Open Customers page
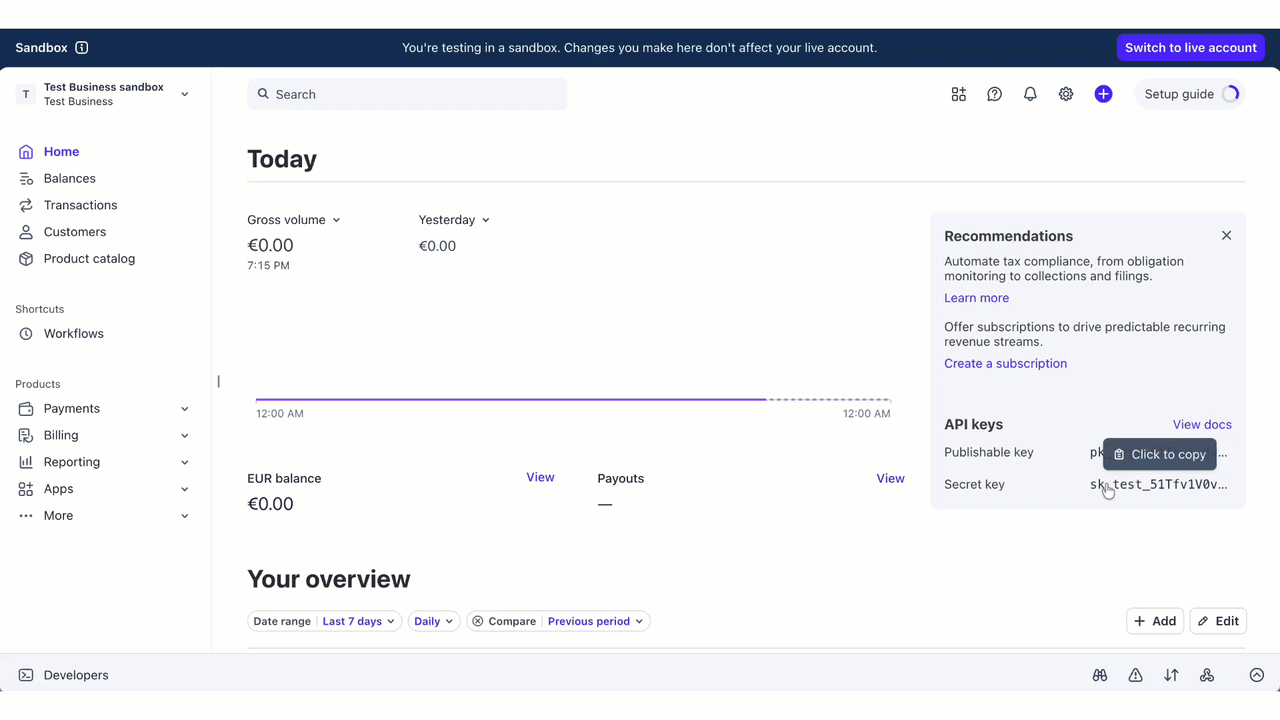Screen dimensions: 1280x720 pos(75,232)
